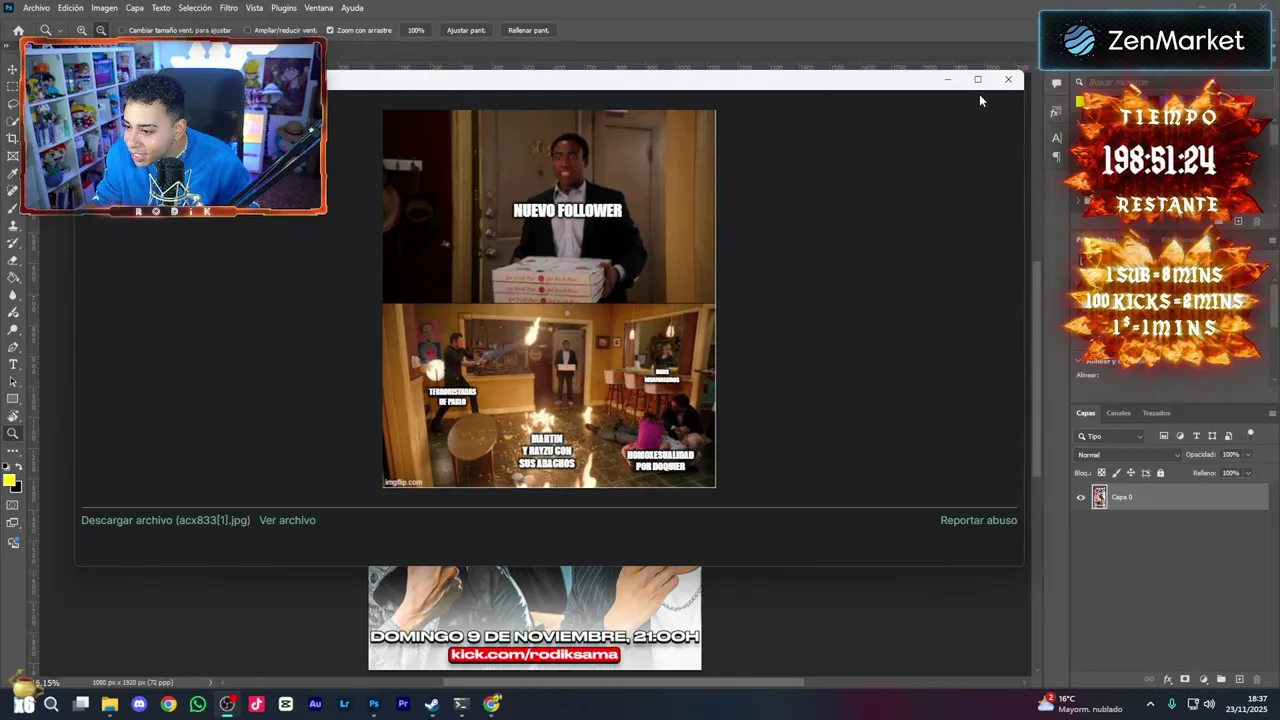Toggle lock image pixels brush icon
1280x720 pixels.
click(1117, 473)
